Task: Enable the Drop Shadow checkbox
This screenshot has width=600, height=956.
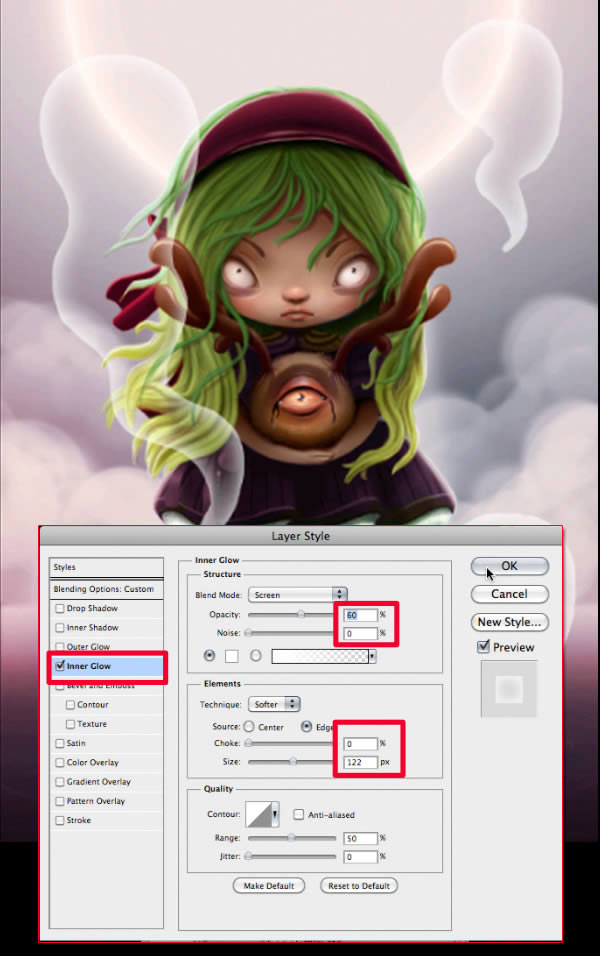Action: click(60, 608)
